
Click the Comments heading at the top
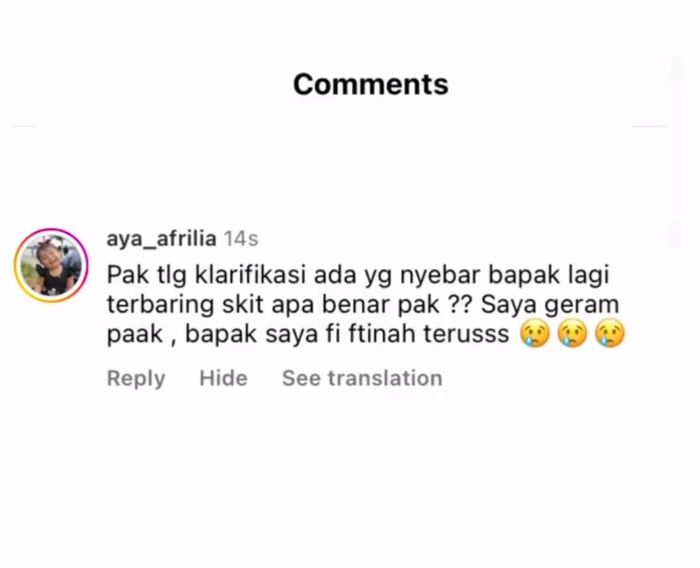371,84
